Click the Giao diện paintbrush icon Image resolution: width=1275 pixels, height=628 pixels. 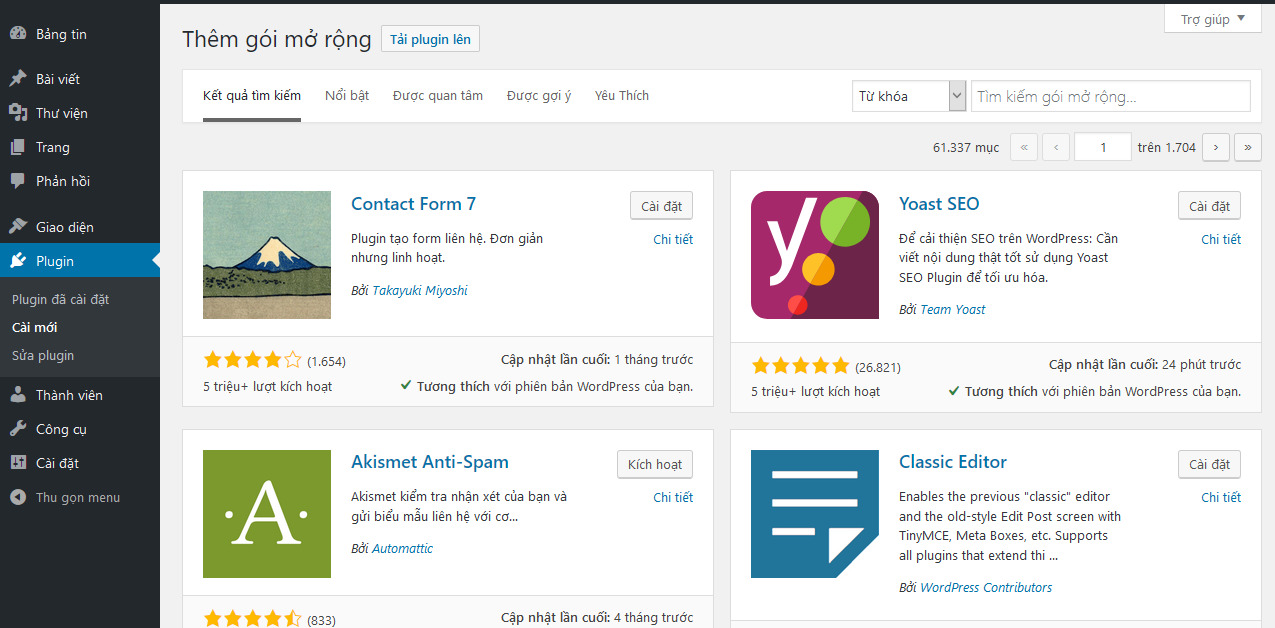(18, 227)
